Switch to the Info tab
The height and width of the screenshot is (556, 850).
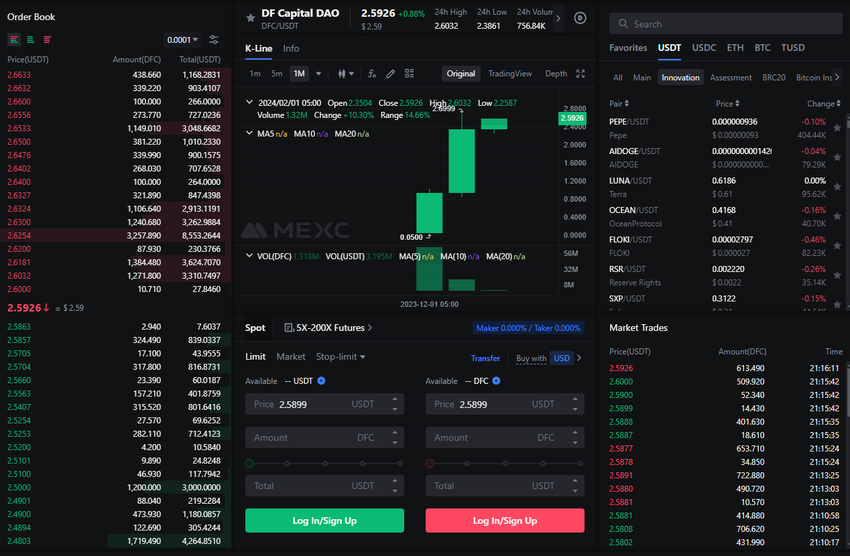click(x=291, y=48)
